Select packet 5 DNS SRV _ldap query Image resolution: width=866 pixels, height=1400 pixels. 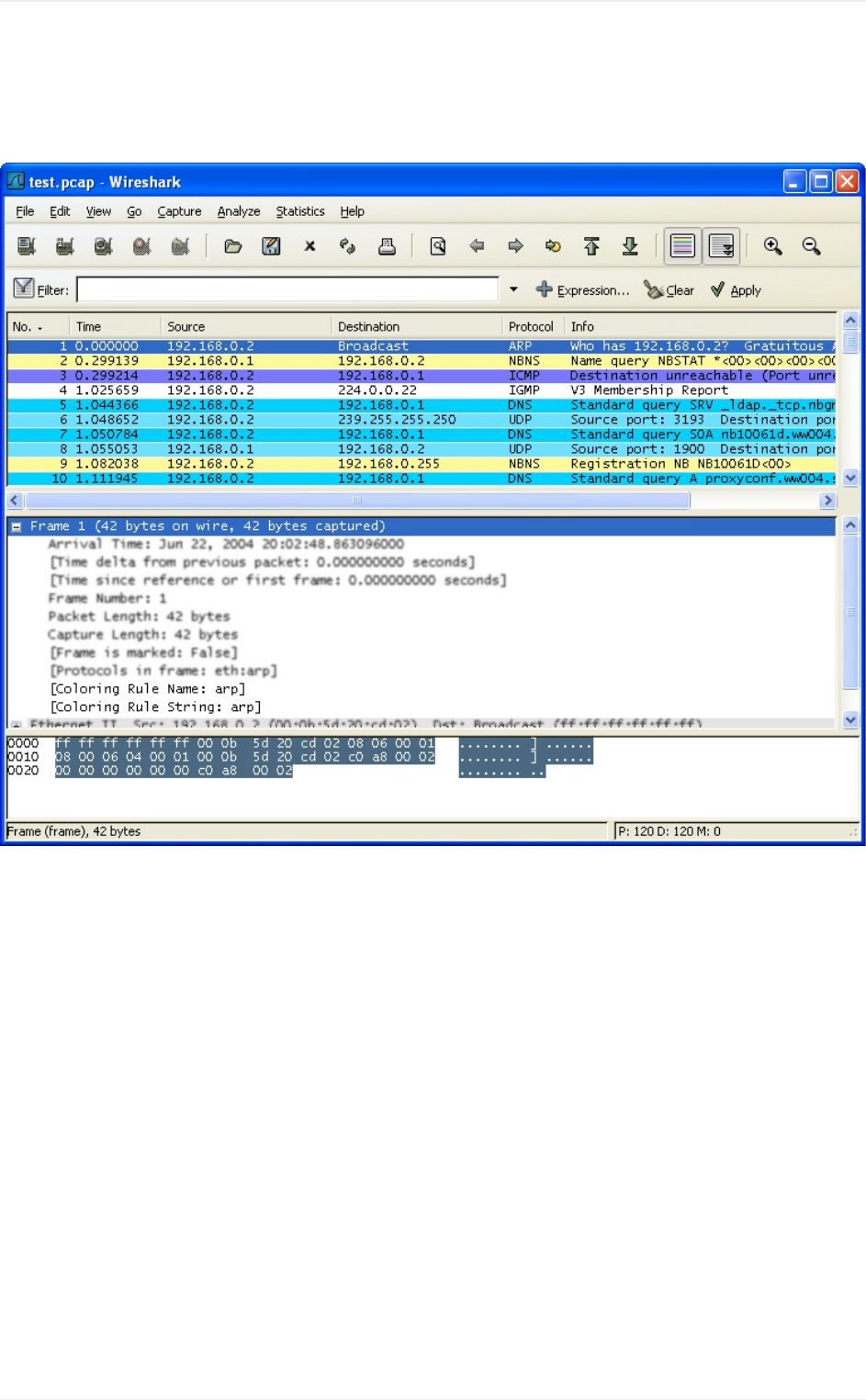[x=422, y=405]
